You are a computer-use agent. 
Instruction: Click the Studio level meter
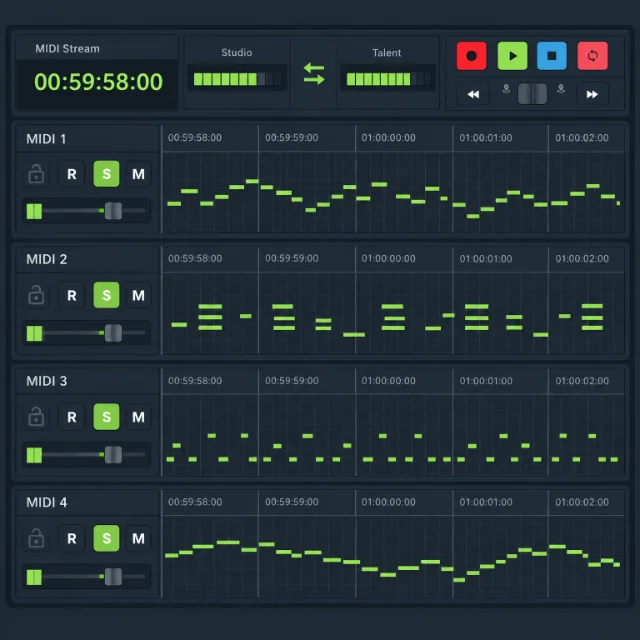(237, 79)
